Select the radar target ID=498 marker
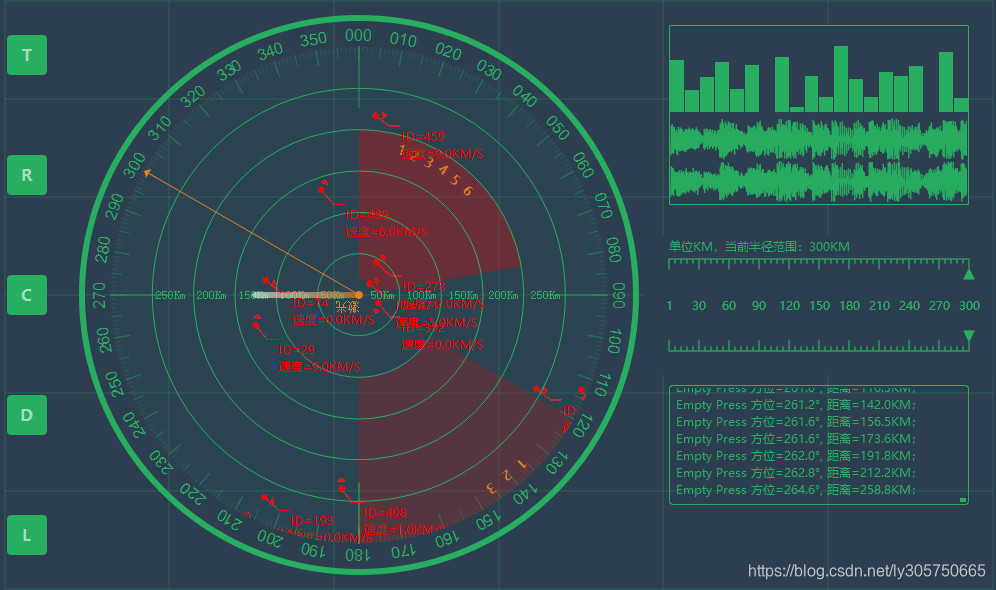This screenshot has width=996, height=590. pos(342,488)
